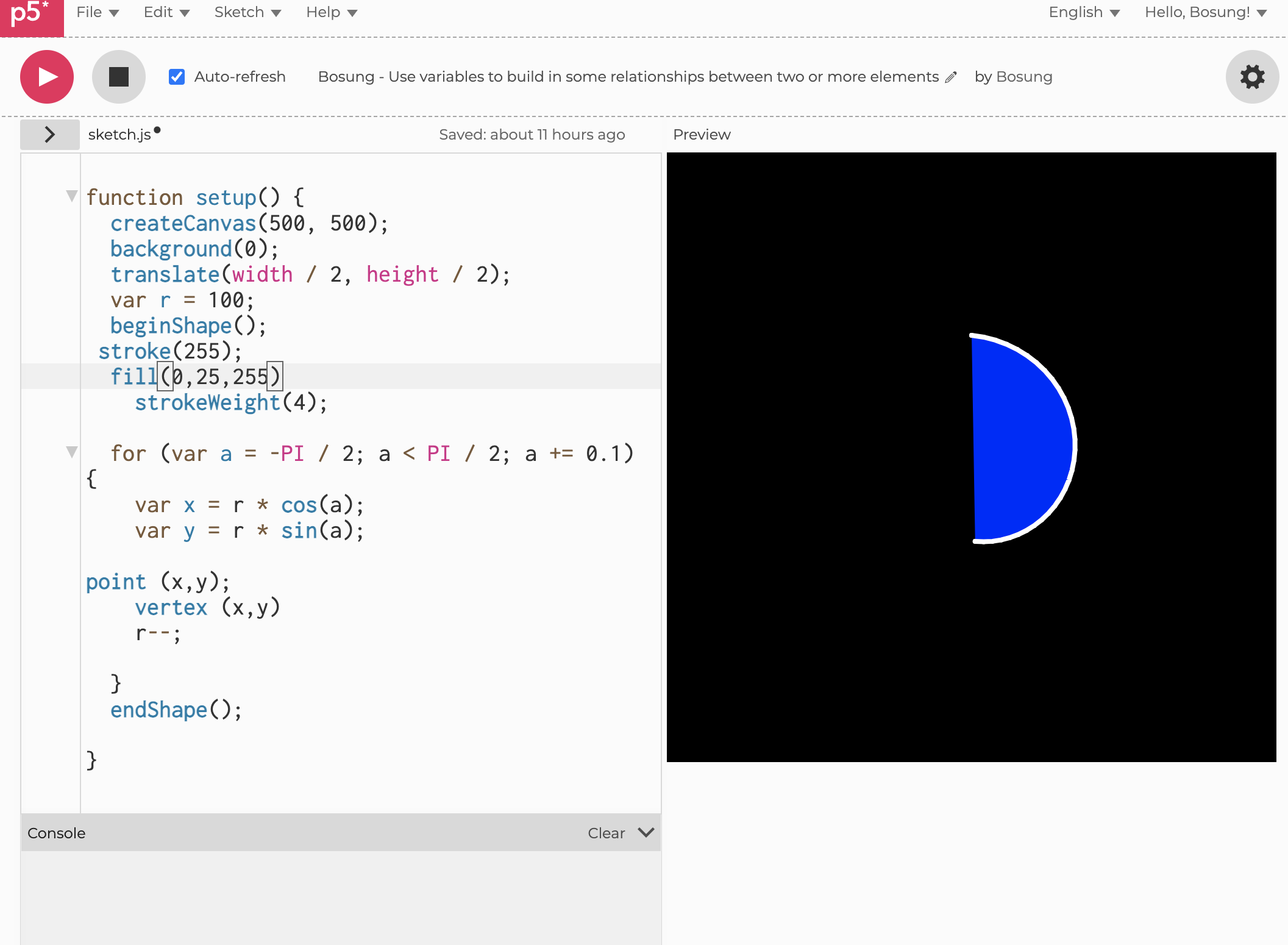Click the red play sketch button
The width and height of the screenshot is (1288, 945).
[x=47, y=77]
